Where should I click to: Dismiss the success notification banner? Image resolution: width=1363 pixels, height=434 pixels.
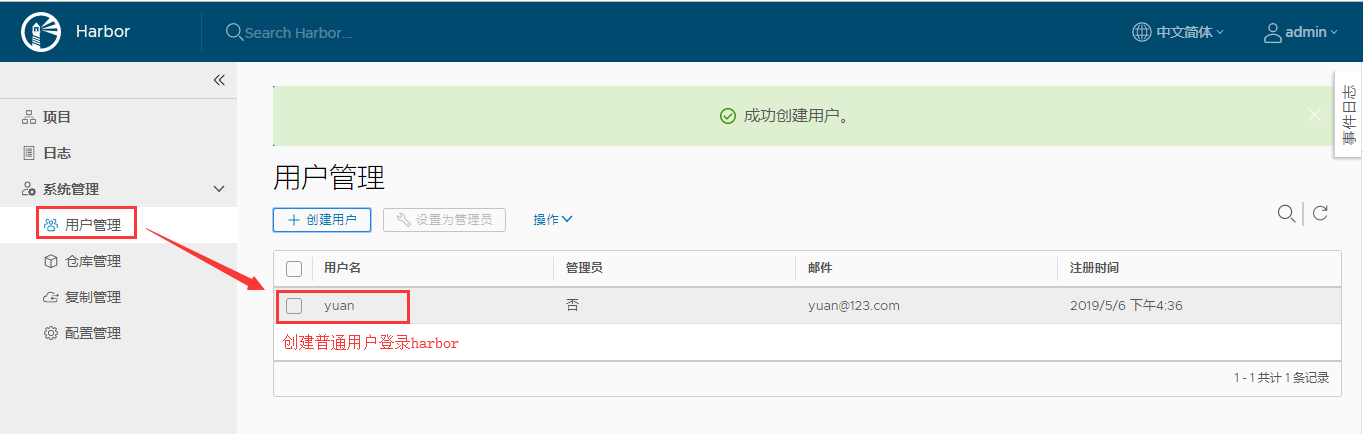coord(1314,115)
